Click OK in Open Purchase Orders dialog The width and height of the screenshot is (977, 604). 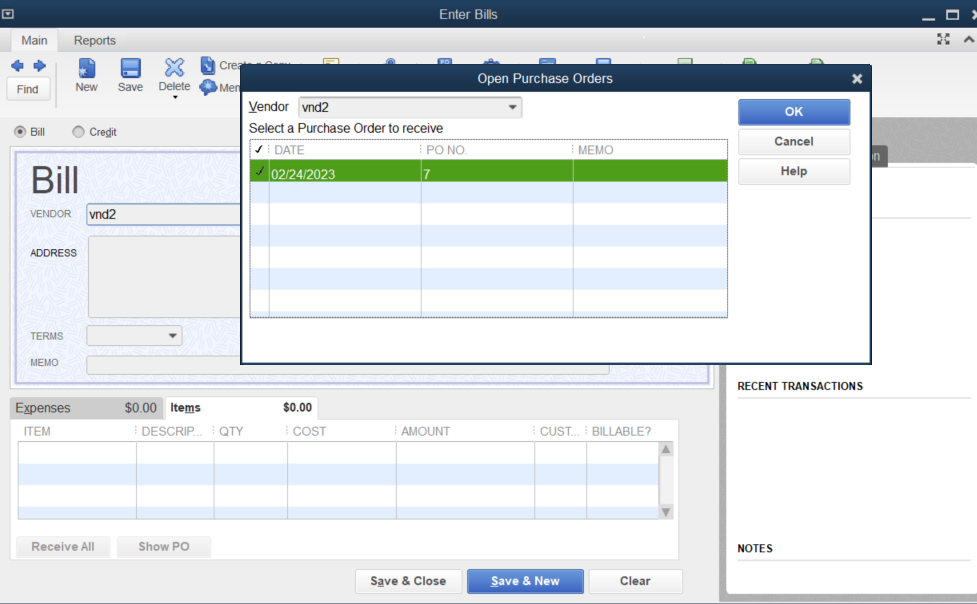tap(794, 112)
